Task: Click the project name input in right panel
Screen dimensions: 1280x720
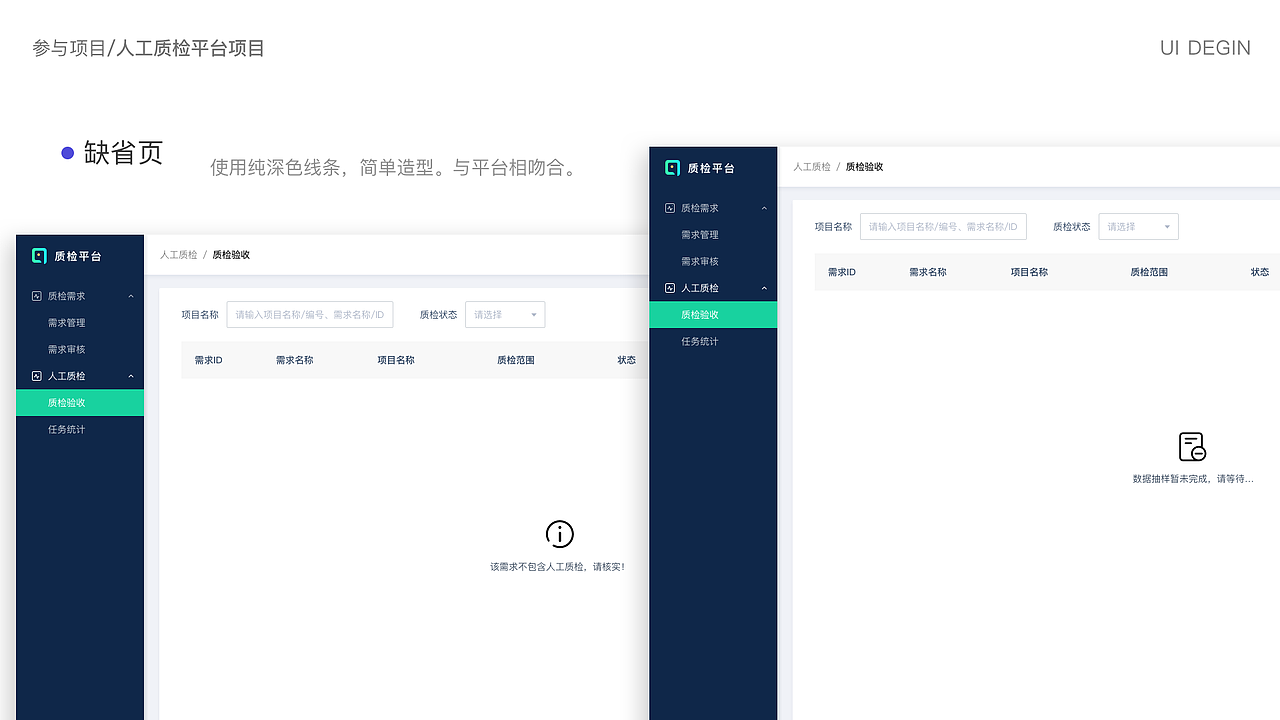Action: [x=943, y=226]
